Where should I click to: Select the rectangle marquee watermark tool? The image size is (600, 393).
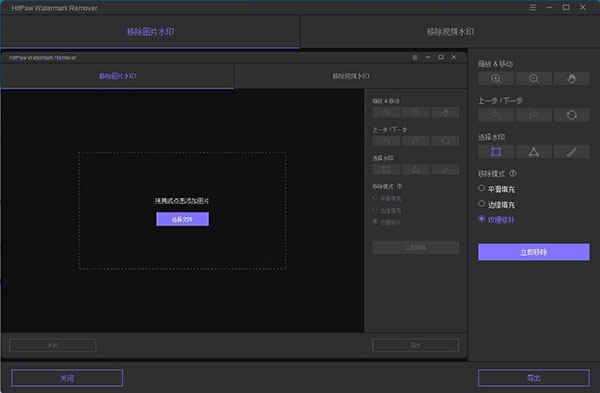pyautogui.click(x=496, y=152)
